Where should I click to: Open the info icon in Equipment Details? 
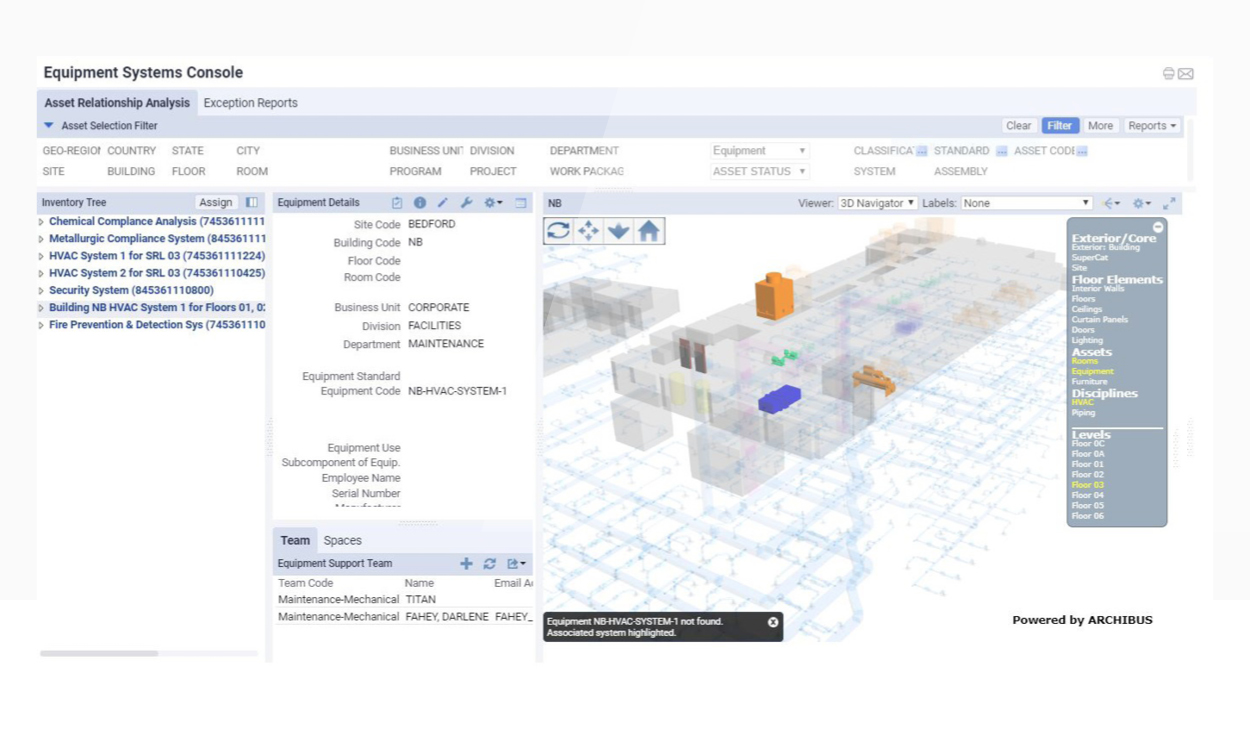coord(420,202)
